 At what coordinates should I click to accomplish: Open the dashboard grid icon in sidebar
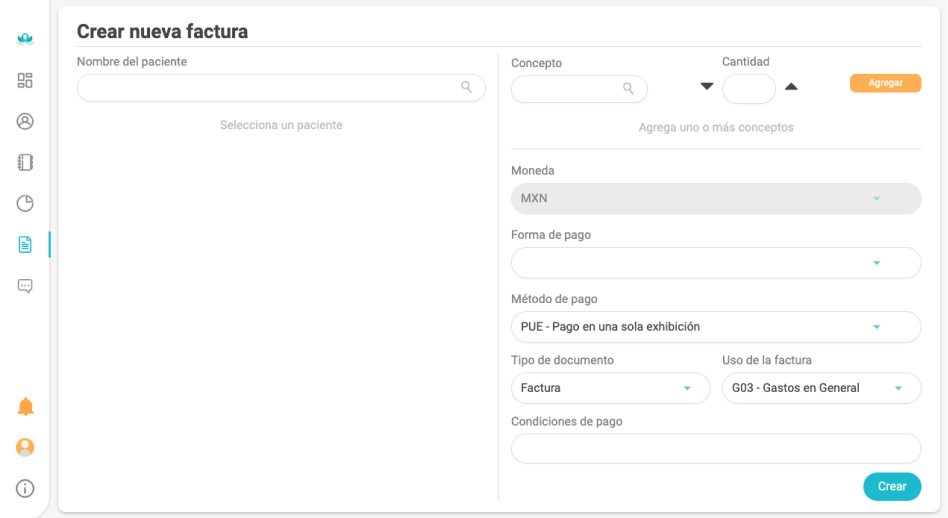(25, 80)
